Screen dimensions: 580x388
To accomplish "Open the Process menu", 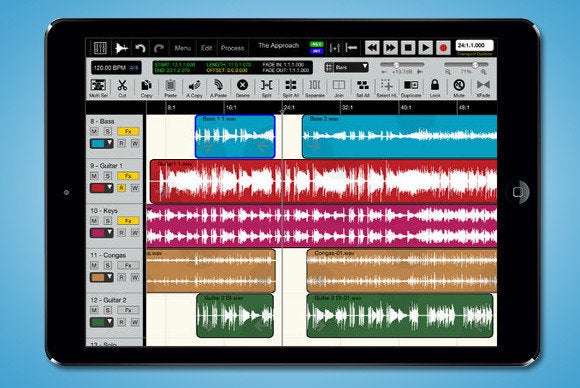I will [232, 48].
